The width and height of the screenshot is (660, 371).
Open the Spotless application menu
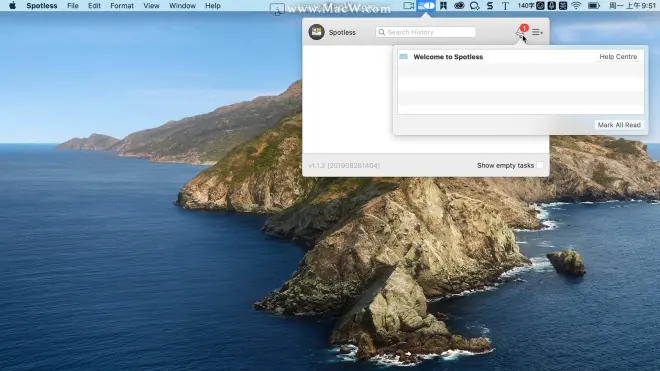pyautogui.click(x=42, y=5)
